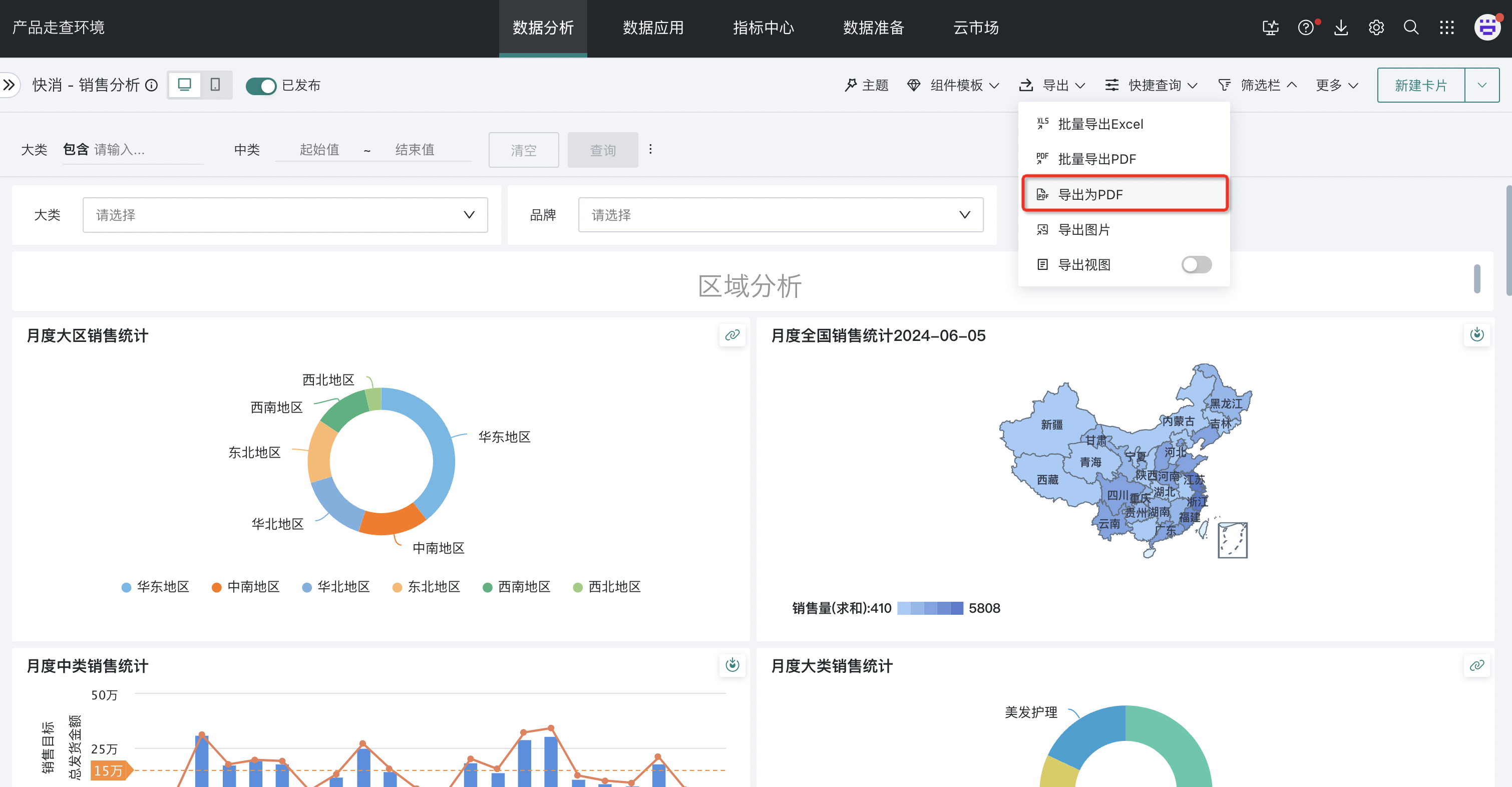Expand the sidebar with double-arrow icon
This screenshot has width=1512, height=787.
pyautogui.click(x=9, y=85)
